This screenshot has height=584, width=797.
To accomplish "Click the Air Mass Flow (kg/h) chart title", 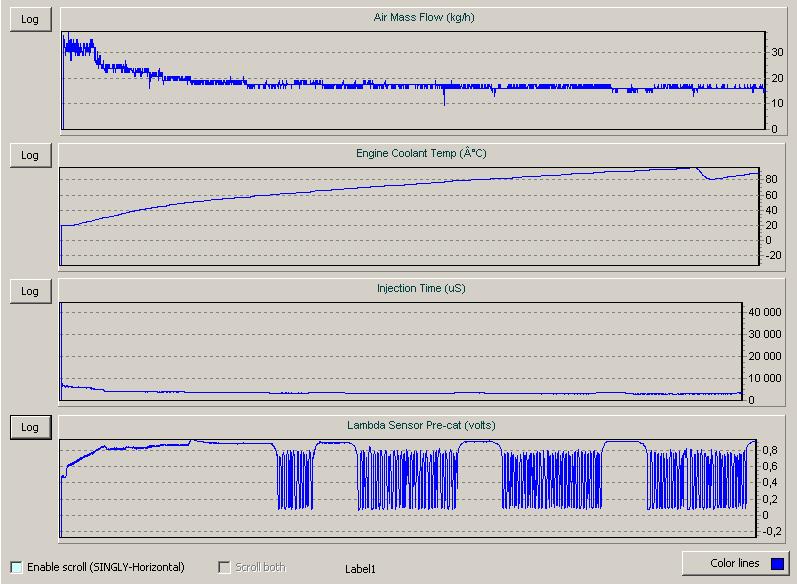I will [x=423, y=17].
